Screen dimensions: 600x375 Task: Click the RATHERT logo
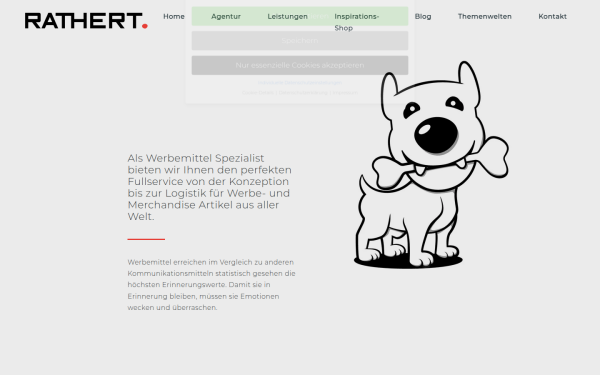pyautogui.click(x=86, y=21)
